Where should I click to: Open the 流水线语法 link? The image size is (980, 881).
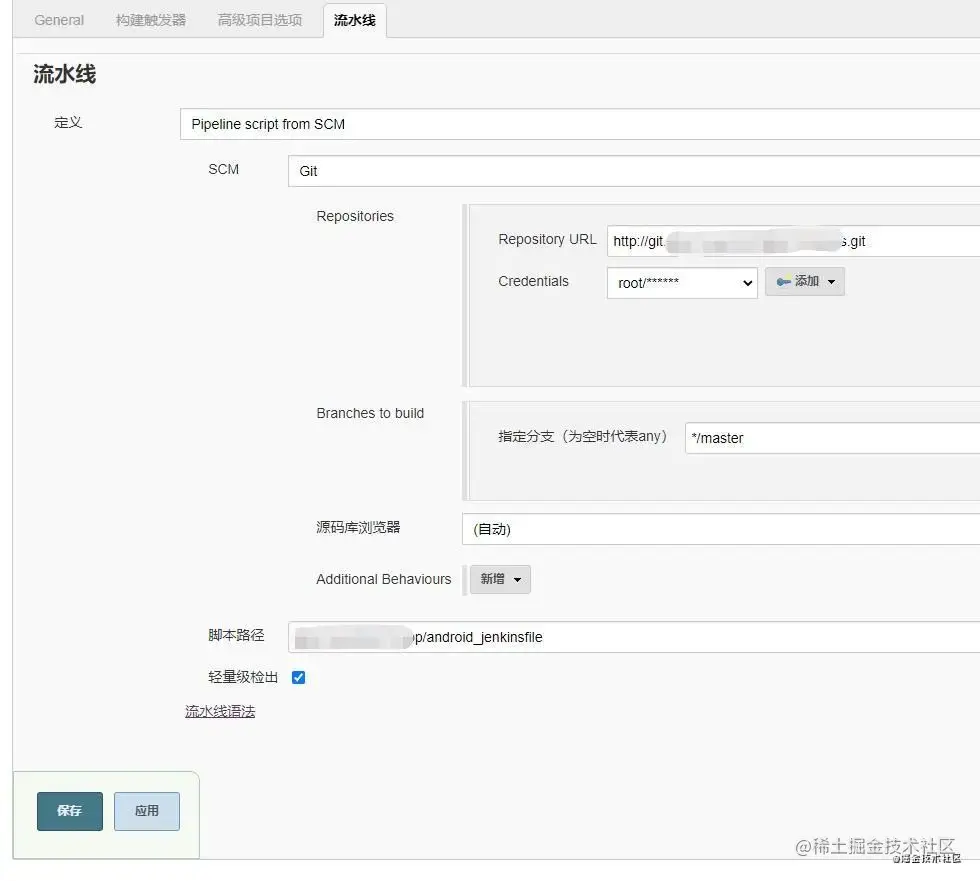(x=220, y=711)
